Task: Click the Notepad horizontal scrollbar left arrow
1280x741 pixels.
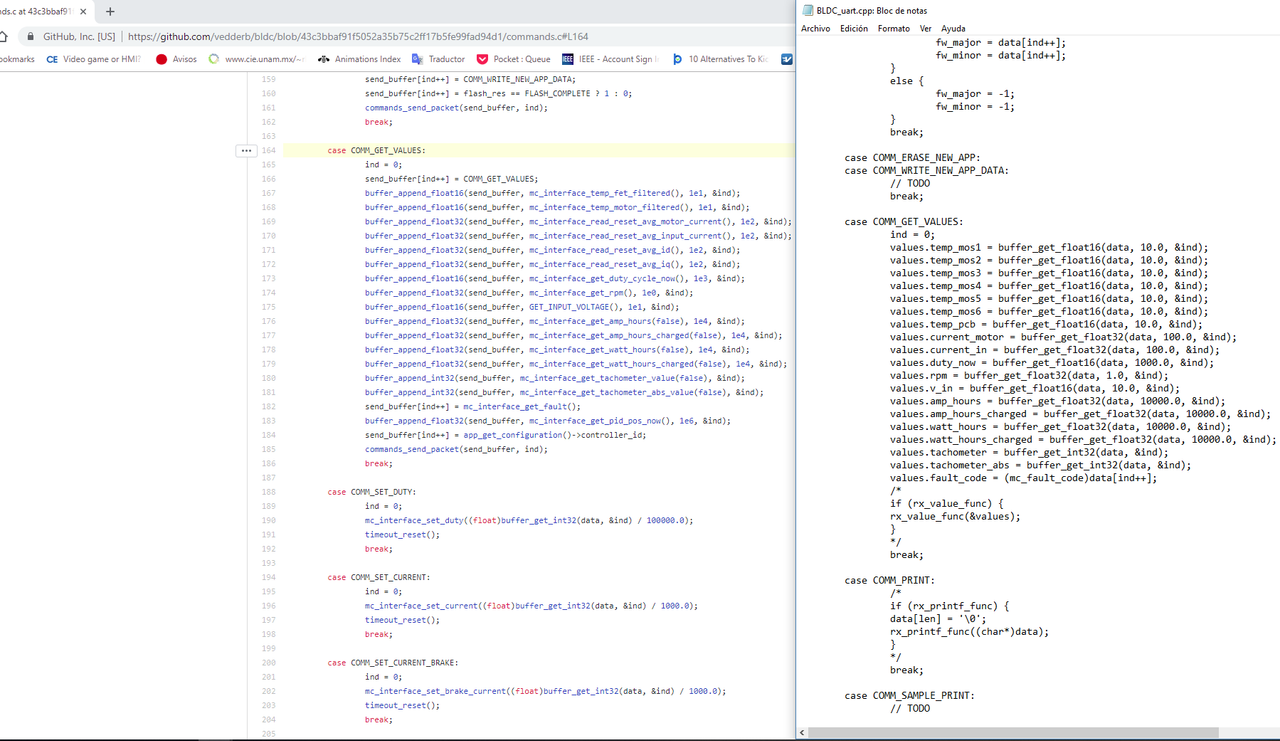Action: tap(803, 733)
